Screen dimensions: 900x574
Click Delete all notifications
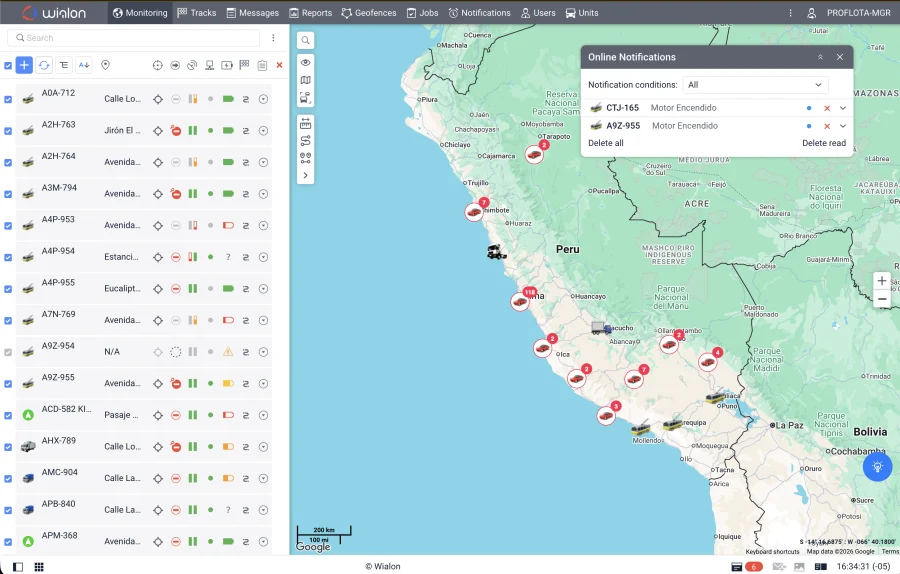(x=606, y=143)
